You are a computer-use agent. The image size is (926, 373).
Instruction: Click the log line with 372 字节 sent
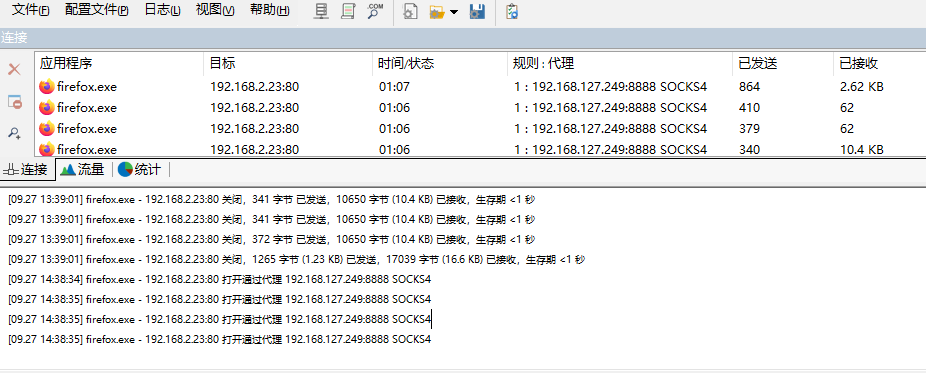(272, 239)
